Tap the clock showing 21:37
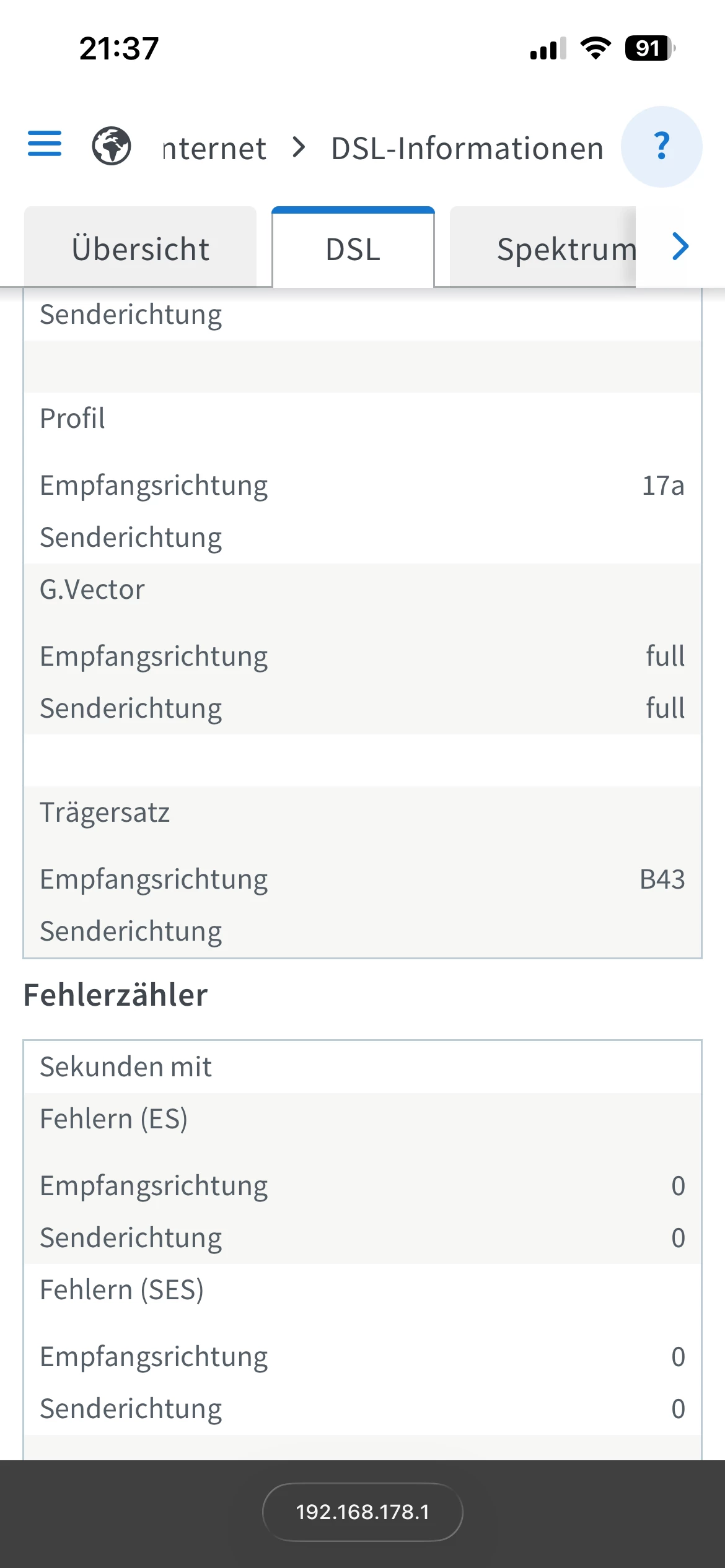The width and height of the screenshot is (725, 1568). (x=119, y=48)
